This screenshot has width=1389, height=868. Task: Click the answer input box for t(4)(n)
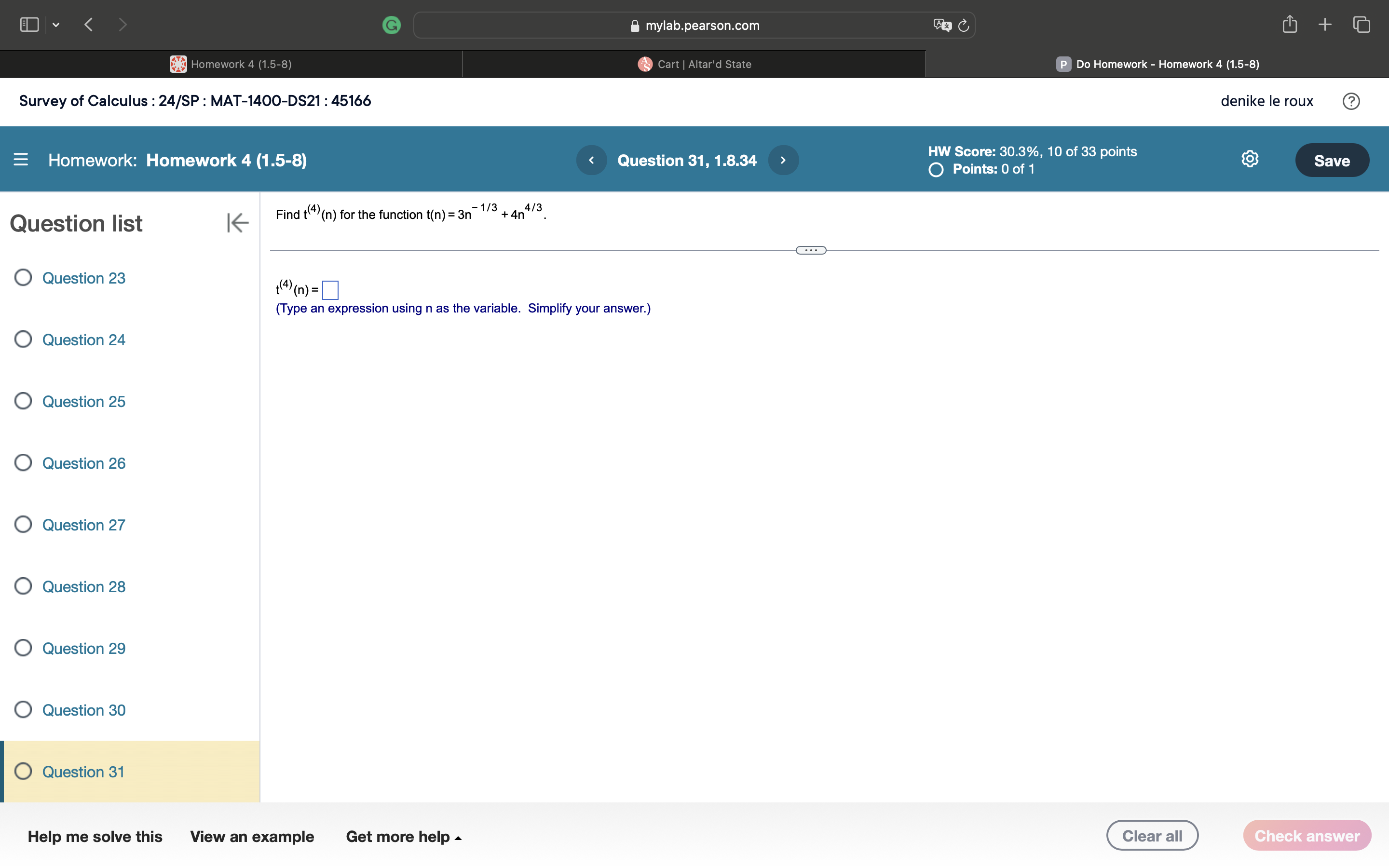pos(329,290)
